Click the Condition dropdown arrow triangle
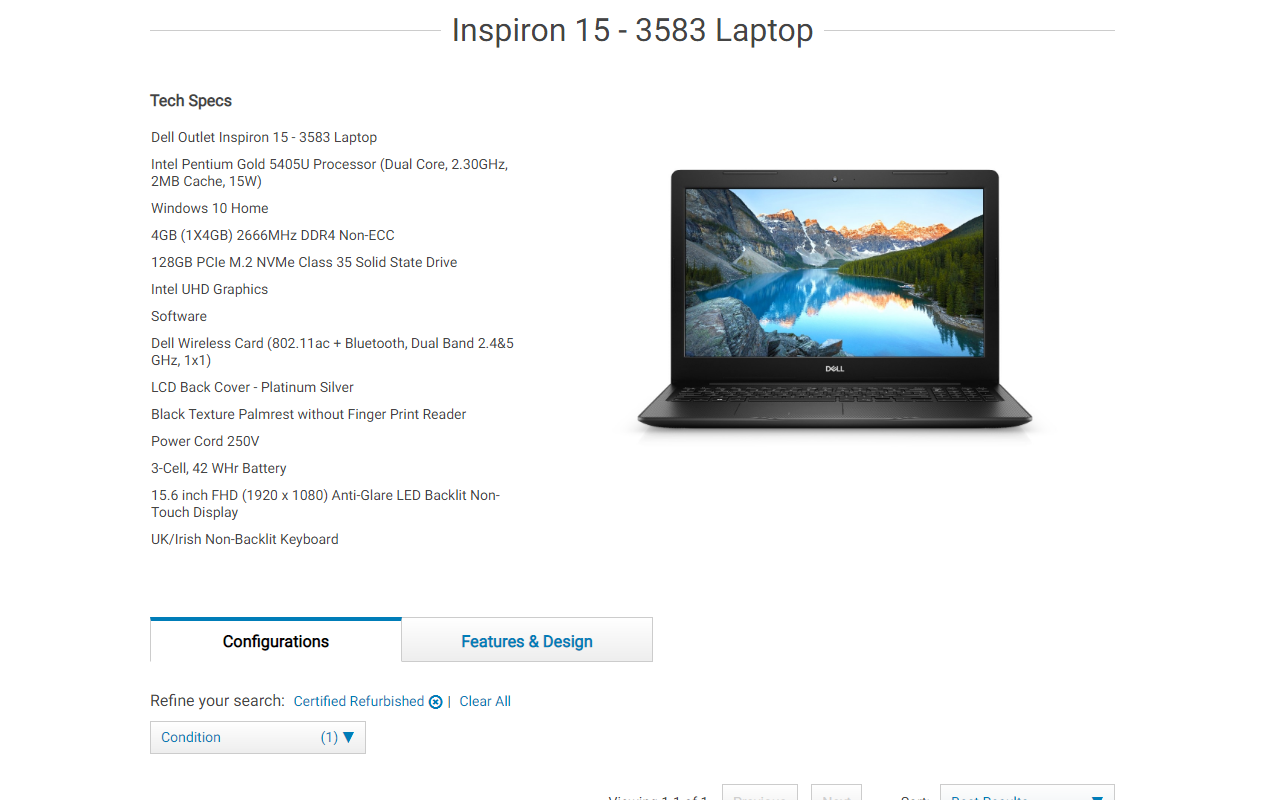Screen dimensions: 1280x800 (x=349, y=737)
